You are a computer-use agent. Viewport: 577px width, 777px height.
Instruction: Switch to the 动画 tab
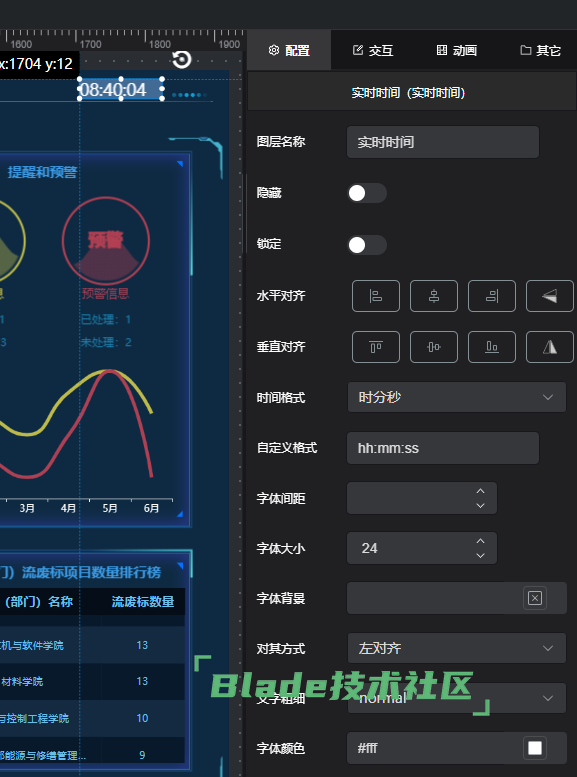(x=457, y=50)
